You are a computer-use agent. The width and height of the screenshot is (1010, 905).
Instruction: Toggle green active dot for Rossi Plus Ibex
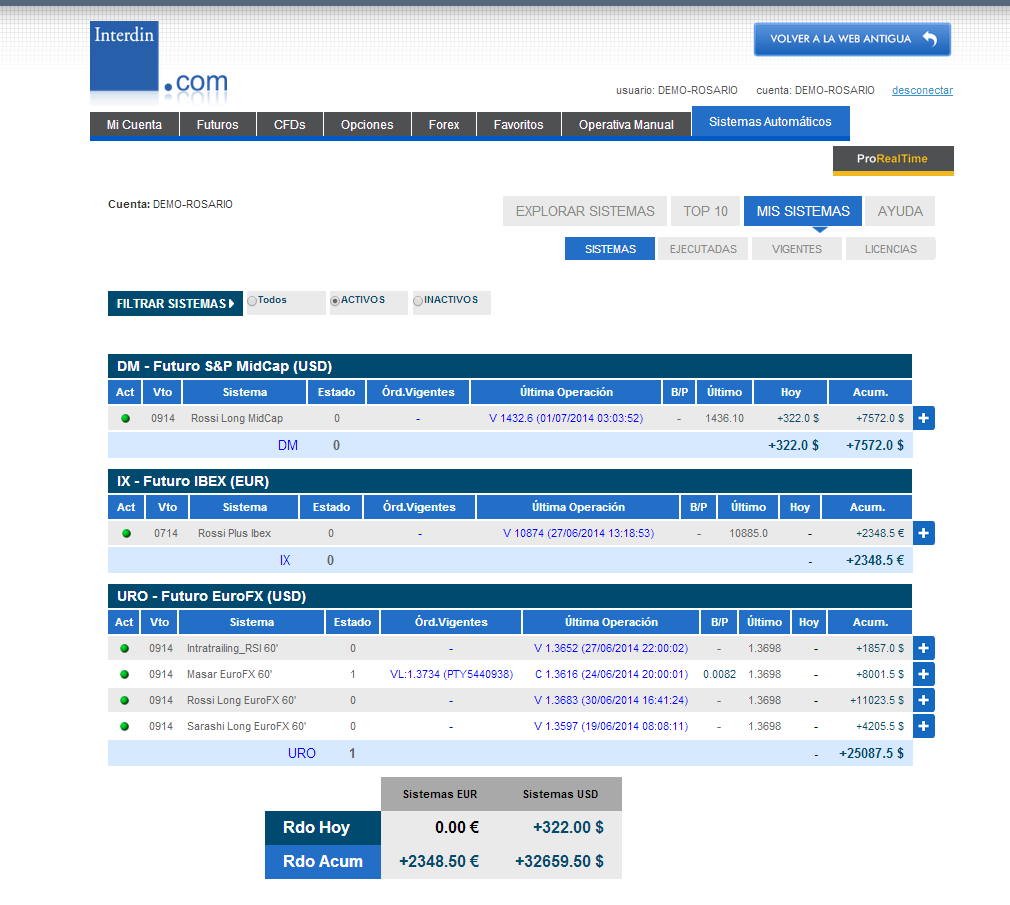point(126,533)
